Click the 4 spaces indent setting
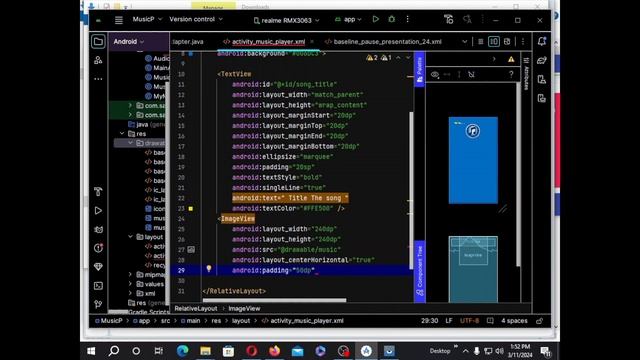 click(514, 321)
